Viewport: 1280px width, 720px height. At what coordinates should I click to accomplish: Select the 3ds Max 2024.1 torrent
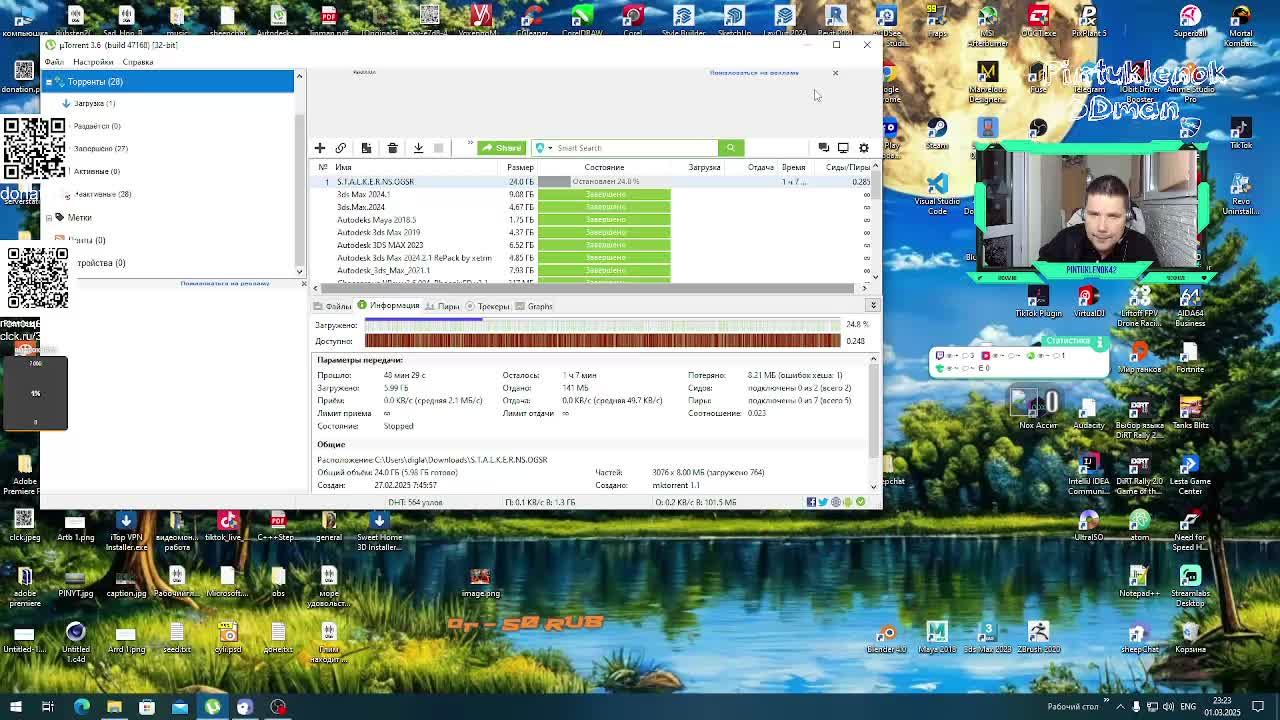point(364,194)
